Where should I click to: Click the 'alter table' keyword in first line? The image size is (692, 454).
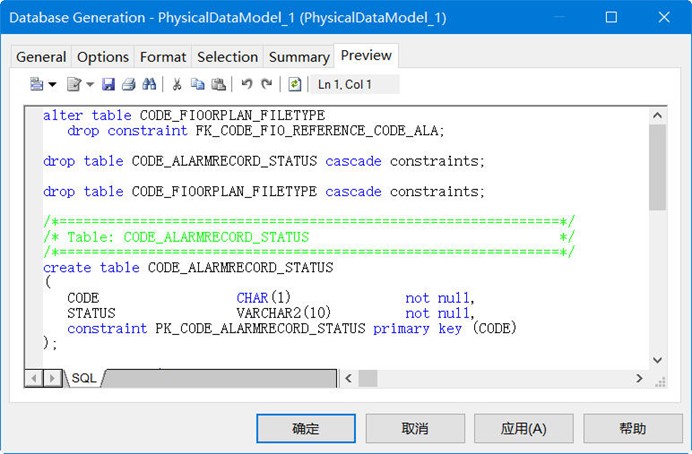[87, 116]
